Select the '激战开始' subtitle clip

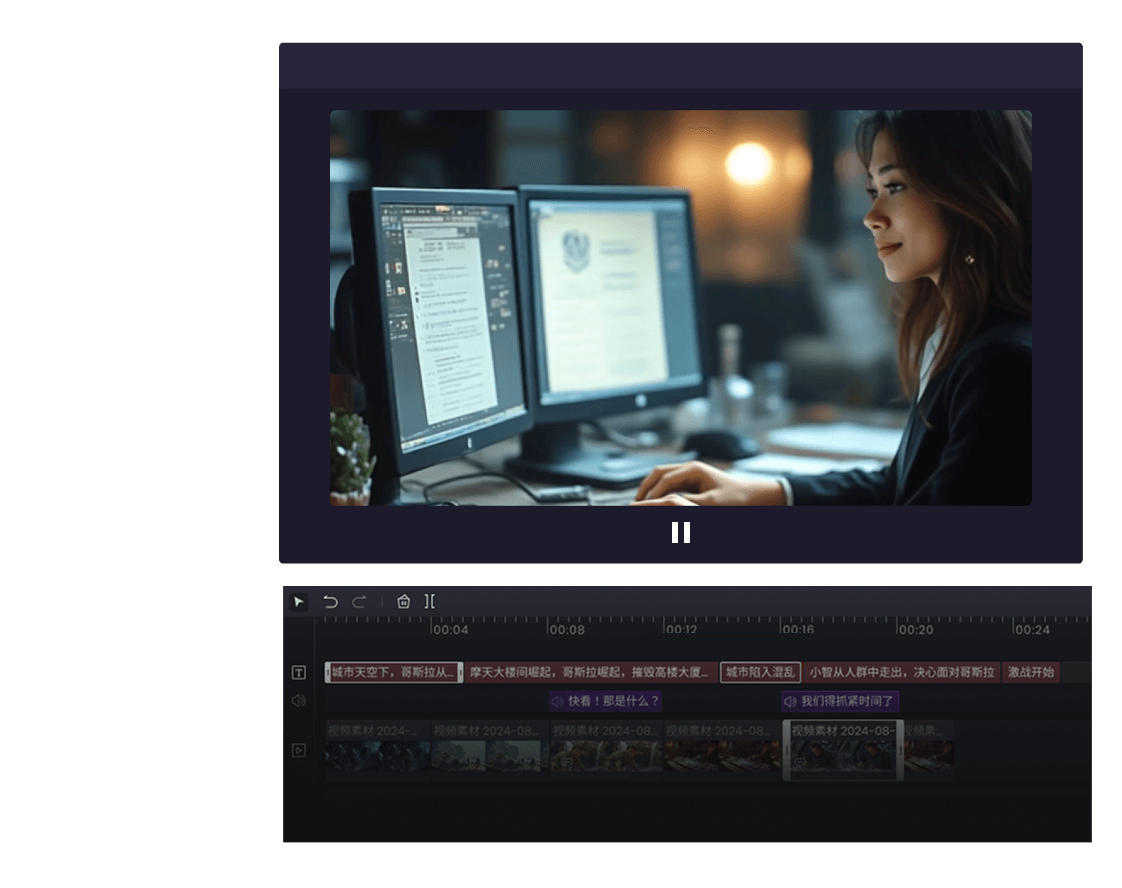click(x=1031, y=673)
